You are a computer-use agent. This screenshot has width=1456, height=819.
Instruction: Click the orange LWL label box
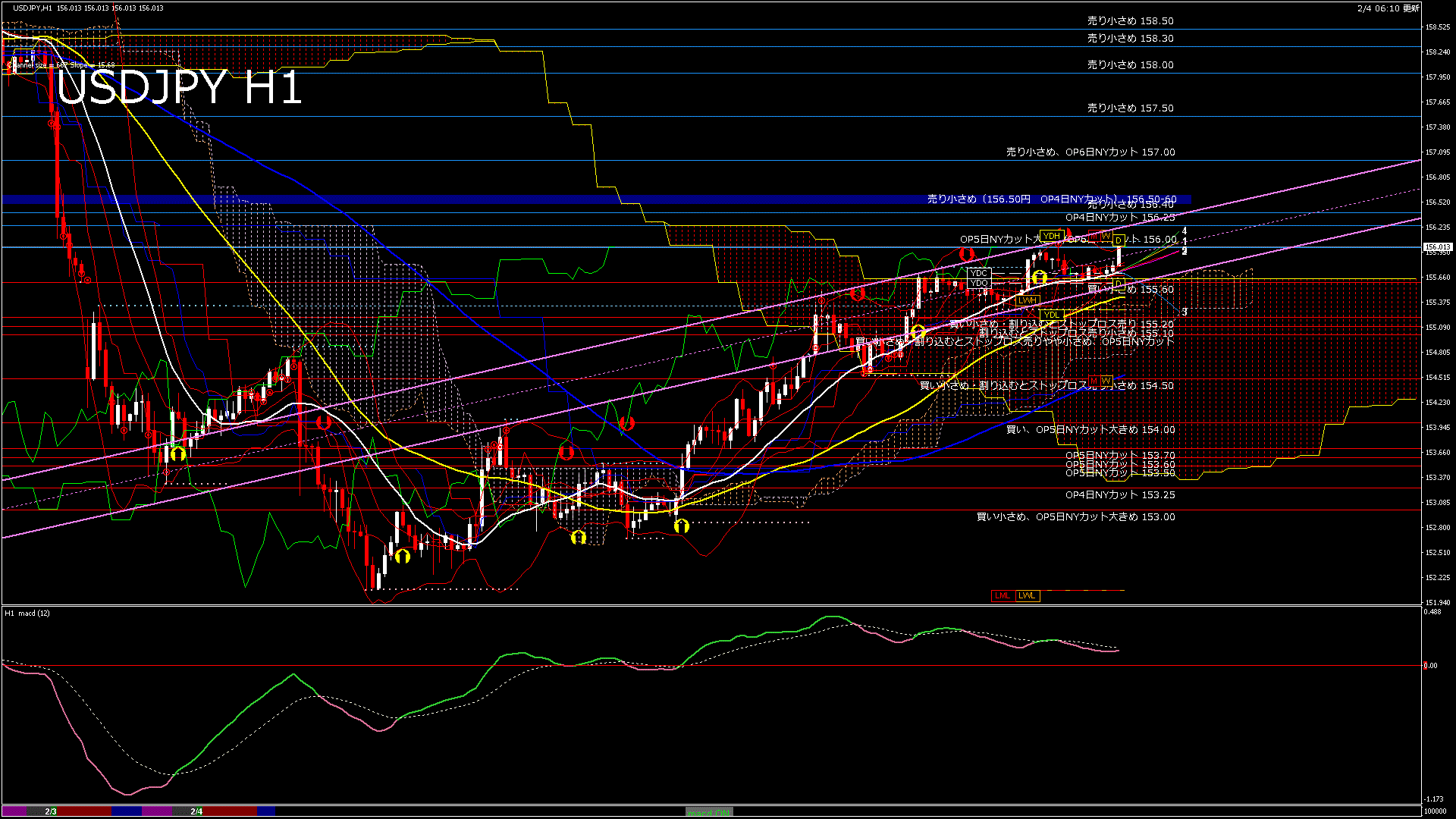click(1028, 596)
